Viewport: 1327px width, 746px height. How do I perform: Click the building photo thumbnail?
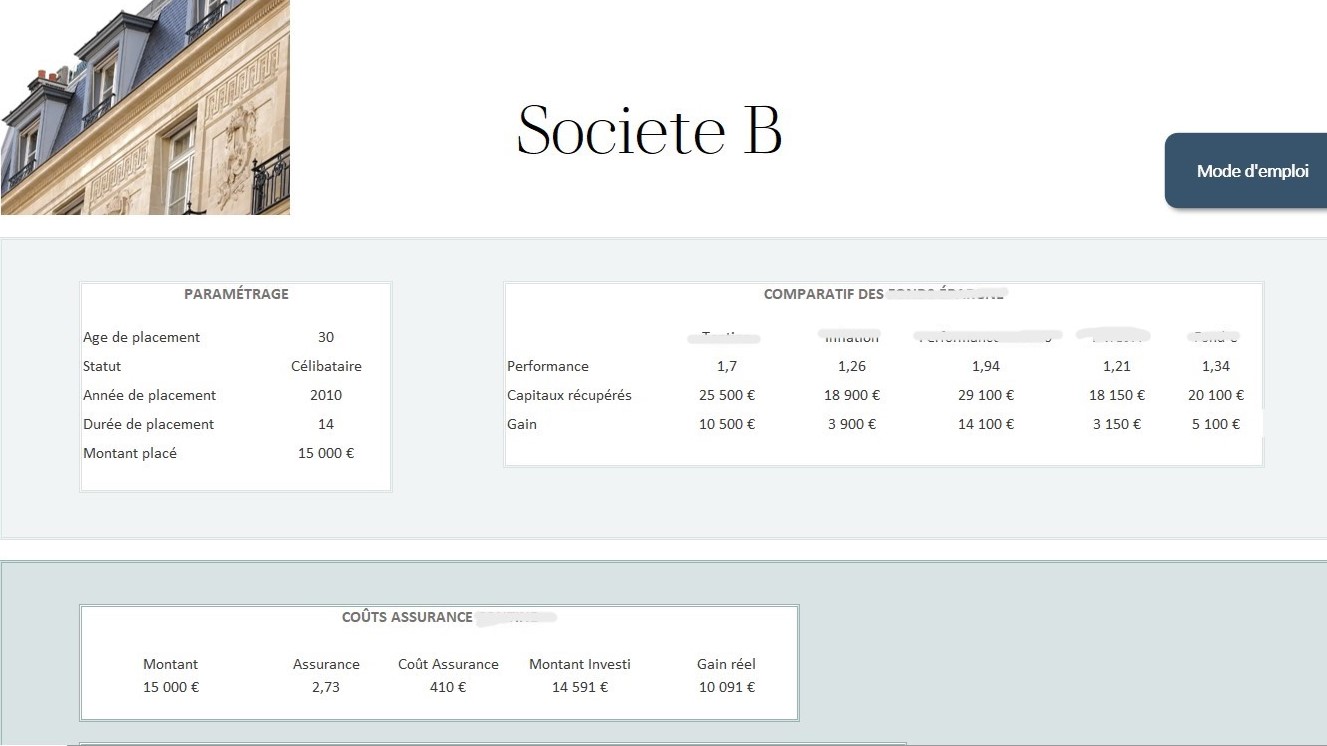(145, 107)
